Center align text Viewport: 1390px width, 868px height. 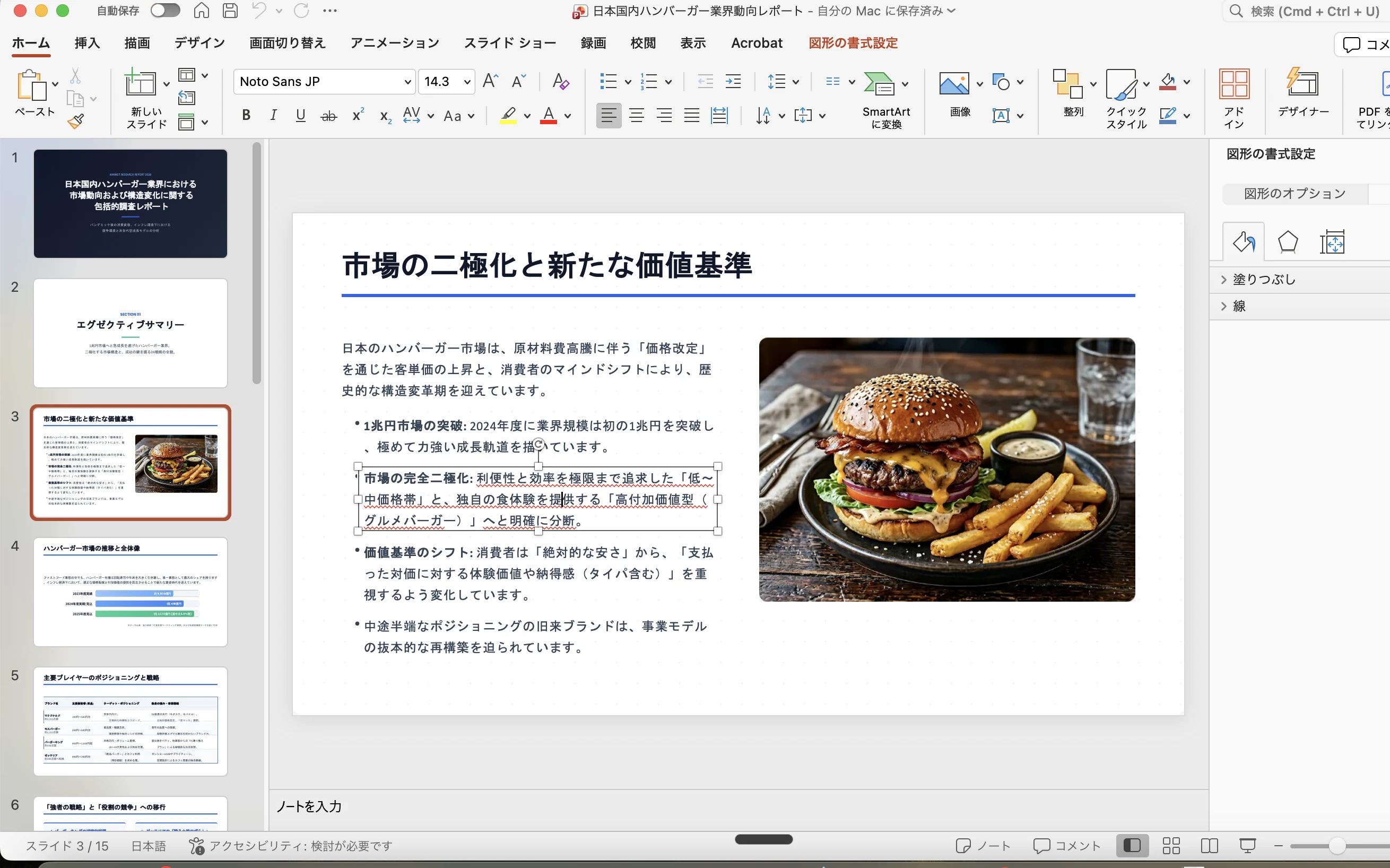click(x=637, y=115)
